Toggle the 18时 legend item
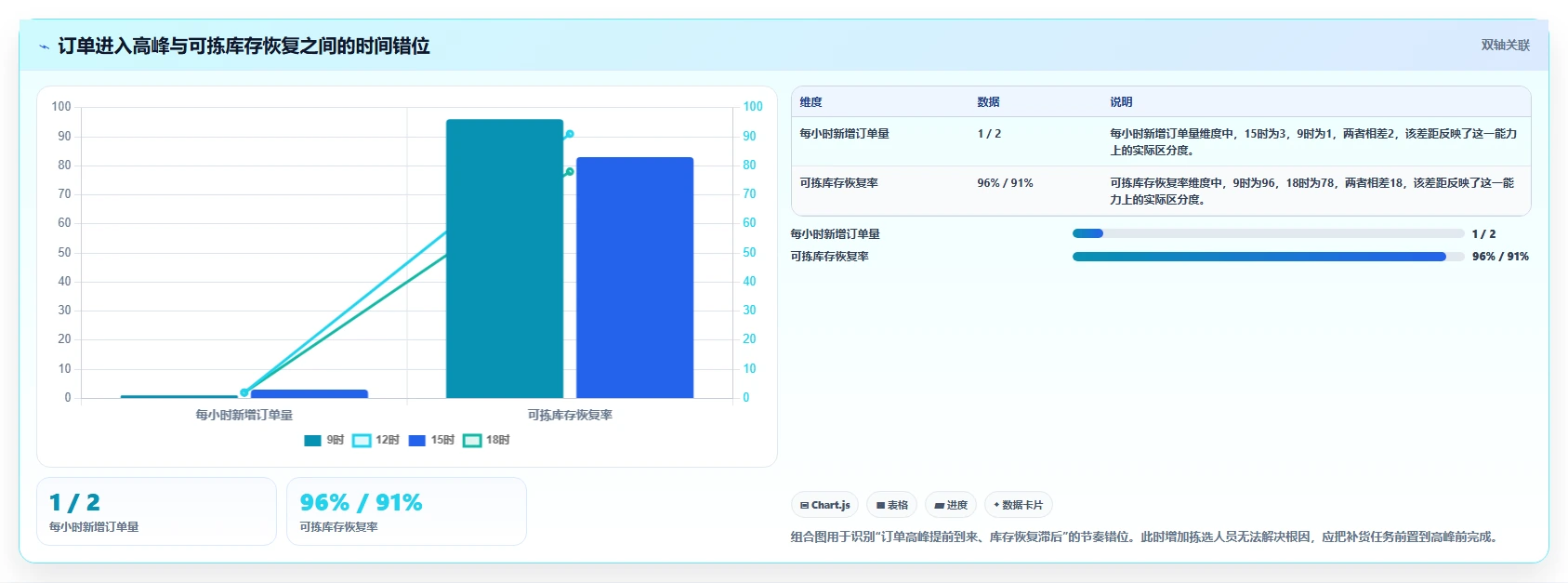This screenshot has height=583, width=1568. (x=486, y=440)
